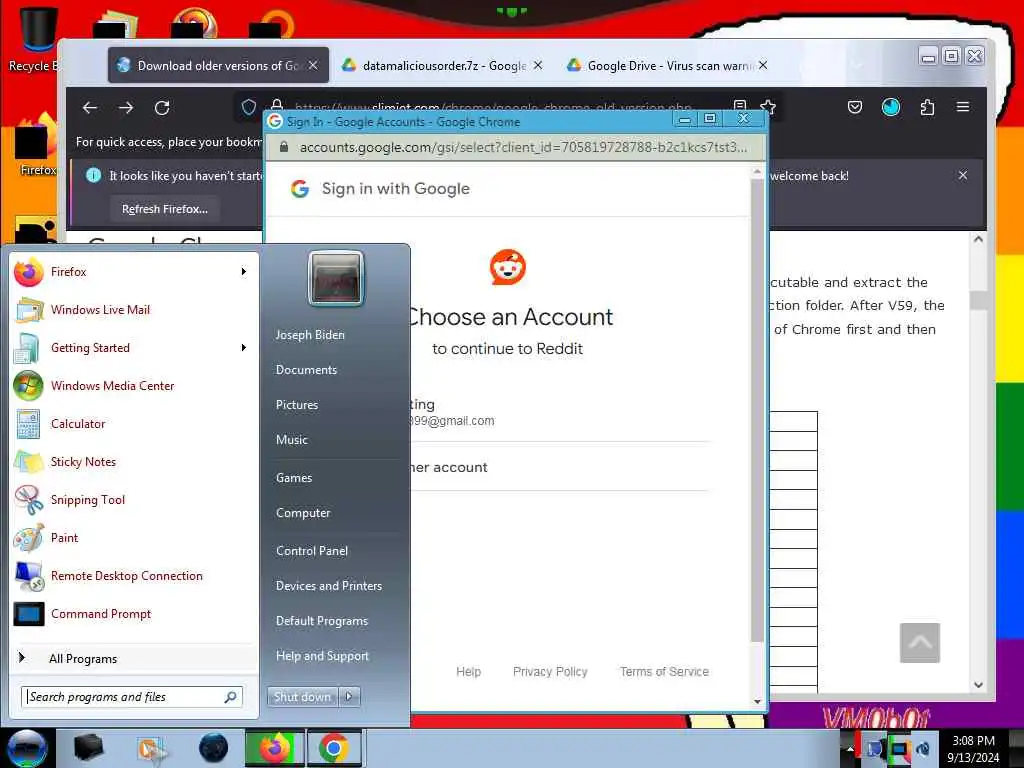The height and width of the screenshot is (768, 1024).
Task: Click the search magnifier icon in Start menu
Action: coord(231,697)
